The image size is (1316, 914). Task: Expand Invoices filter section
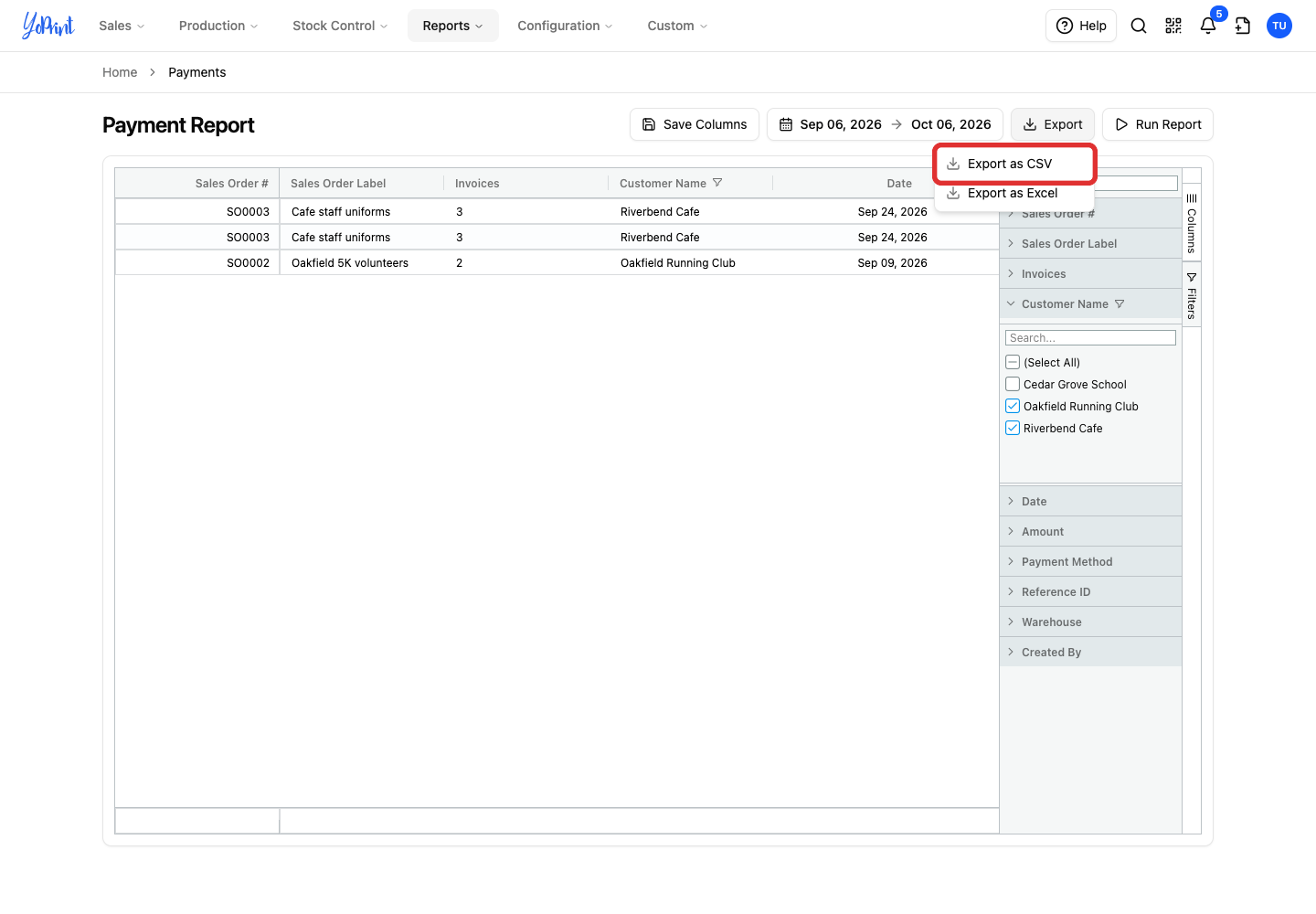click(1090, 273)
